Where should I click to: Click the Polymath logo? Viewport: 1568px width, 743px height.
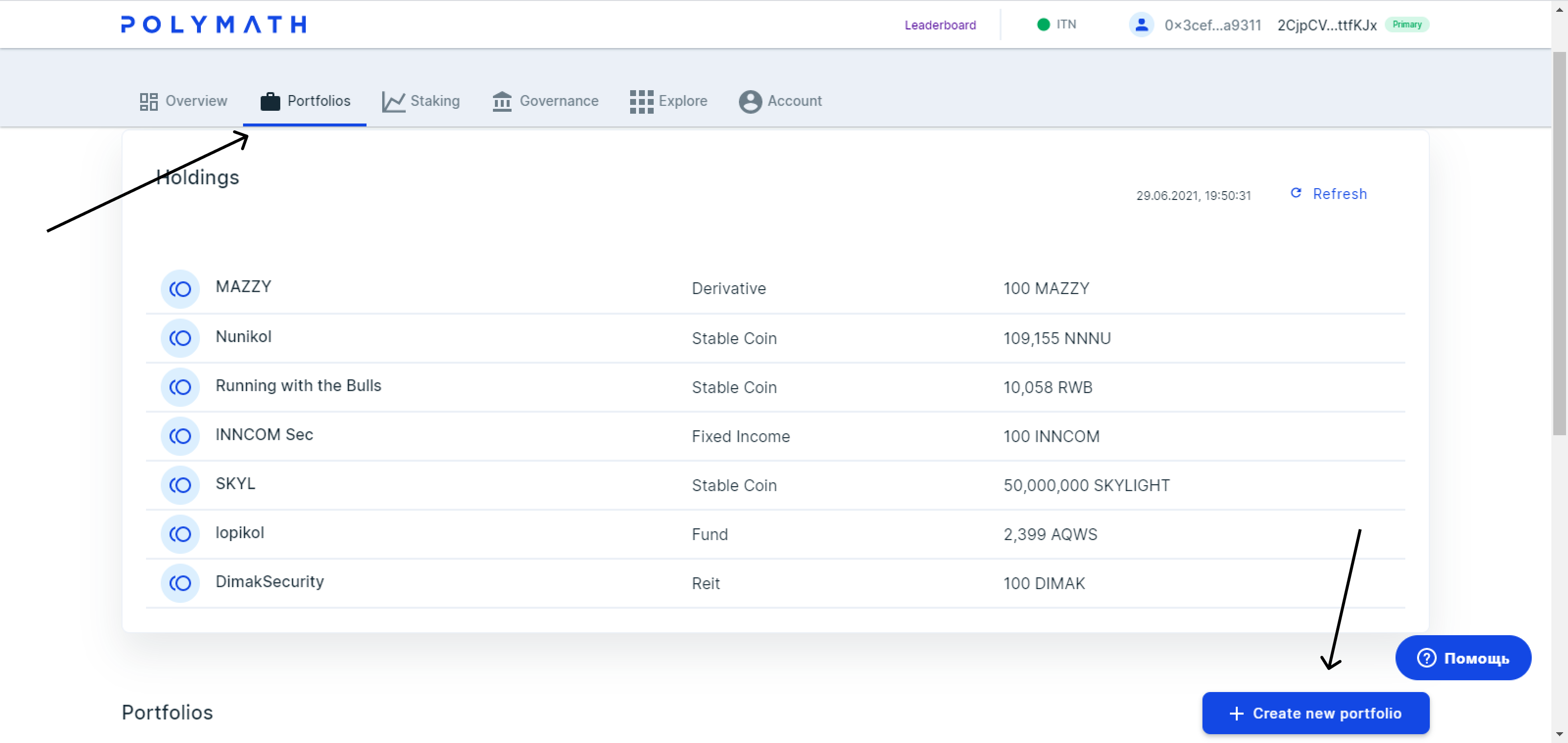(214, 25)
